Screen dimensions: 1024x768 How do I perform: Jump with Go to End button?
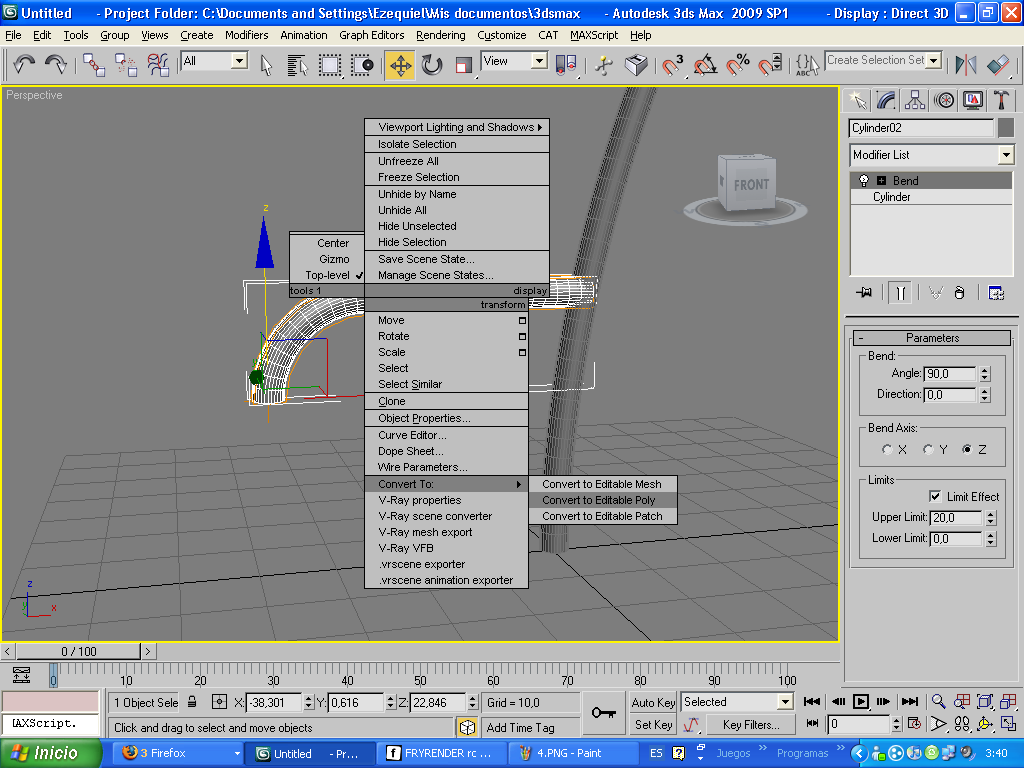(x=910, y=701)
